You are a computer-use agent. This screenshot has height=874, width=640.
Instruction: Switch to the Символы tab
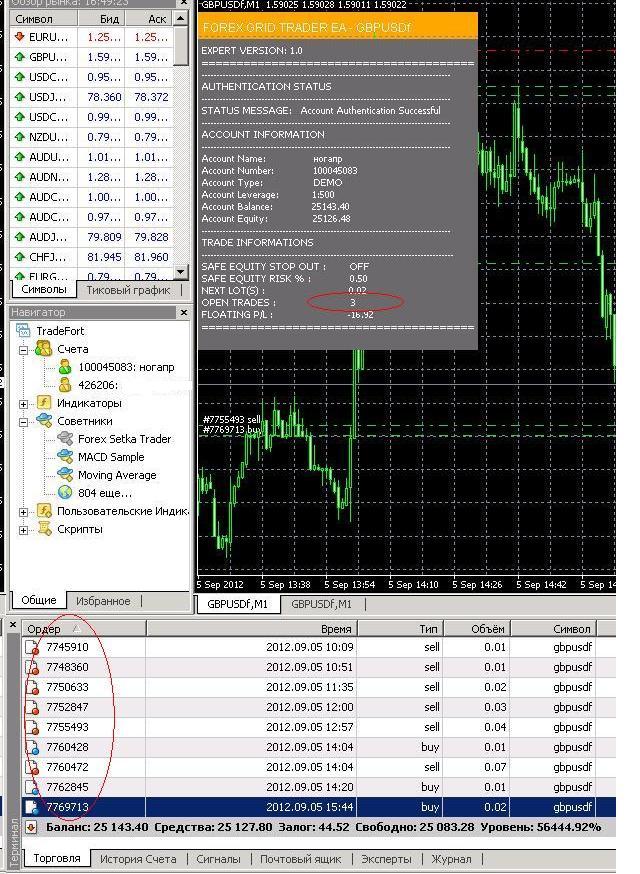pos(43,289)
